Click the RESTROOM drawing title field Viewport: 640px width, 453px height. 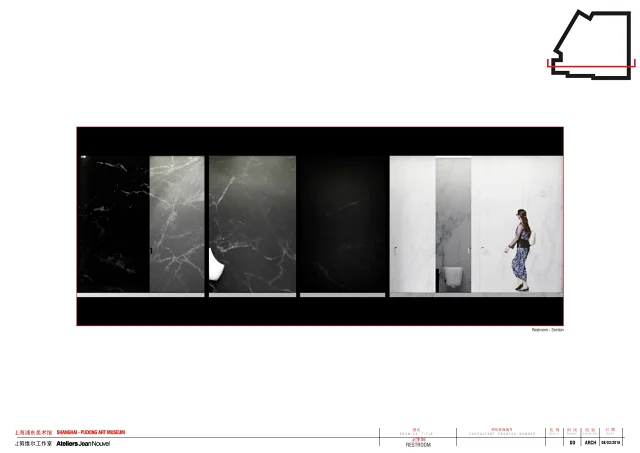tap(416, 443)
